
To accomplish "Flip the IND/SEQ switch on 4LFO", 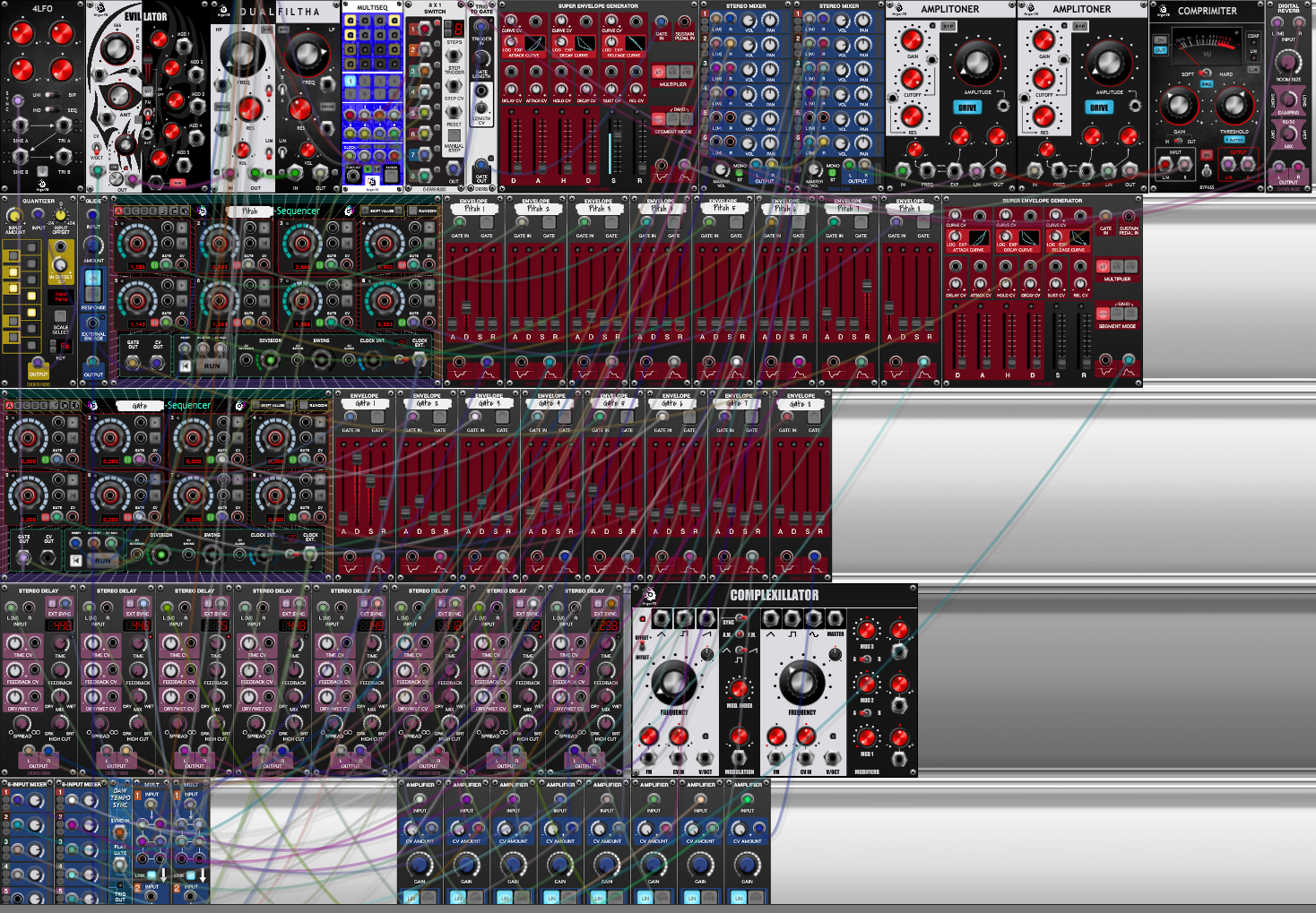I will [52, 109].
